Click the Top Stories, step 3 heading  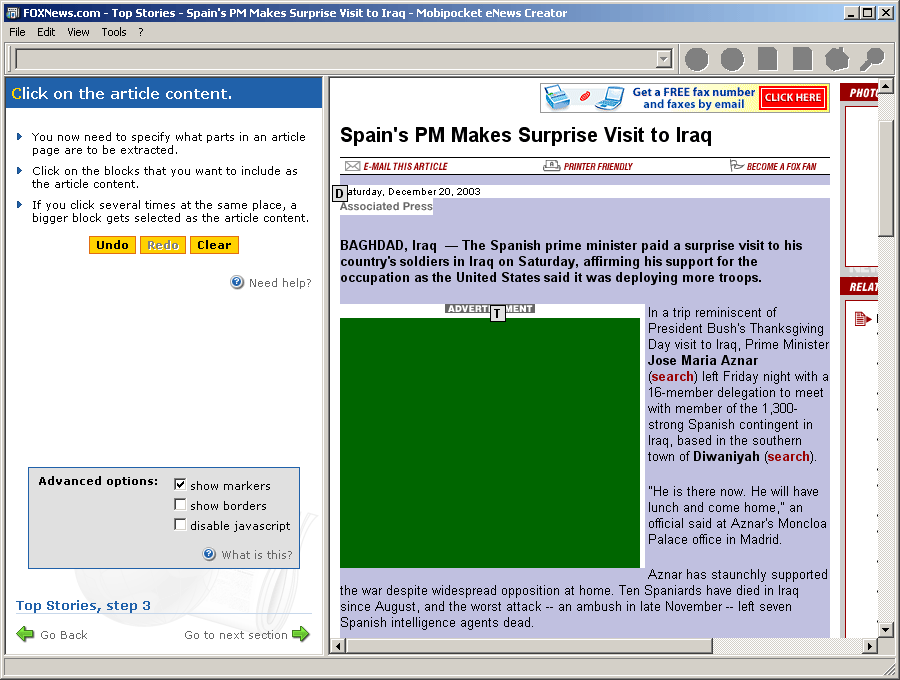point(83,605)
